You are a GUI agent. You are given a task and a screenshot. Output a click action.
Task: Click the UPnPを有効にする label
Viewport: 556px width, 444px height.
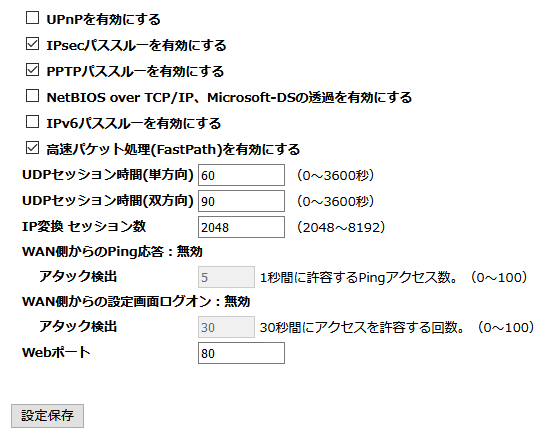click(x=104, y=19)
